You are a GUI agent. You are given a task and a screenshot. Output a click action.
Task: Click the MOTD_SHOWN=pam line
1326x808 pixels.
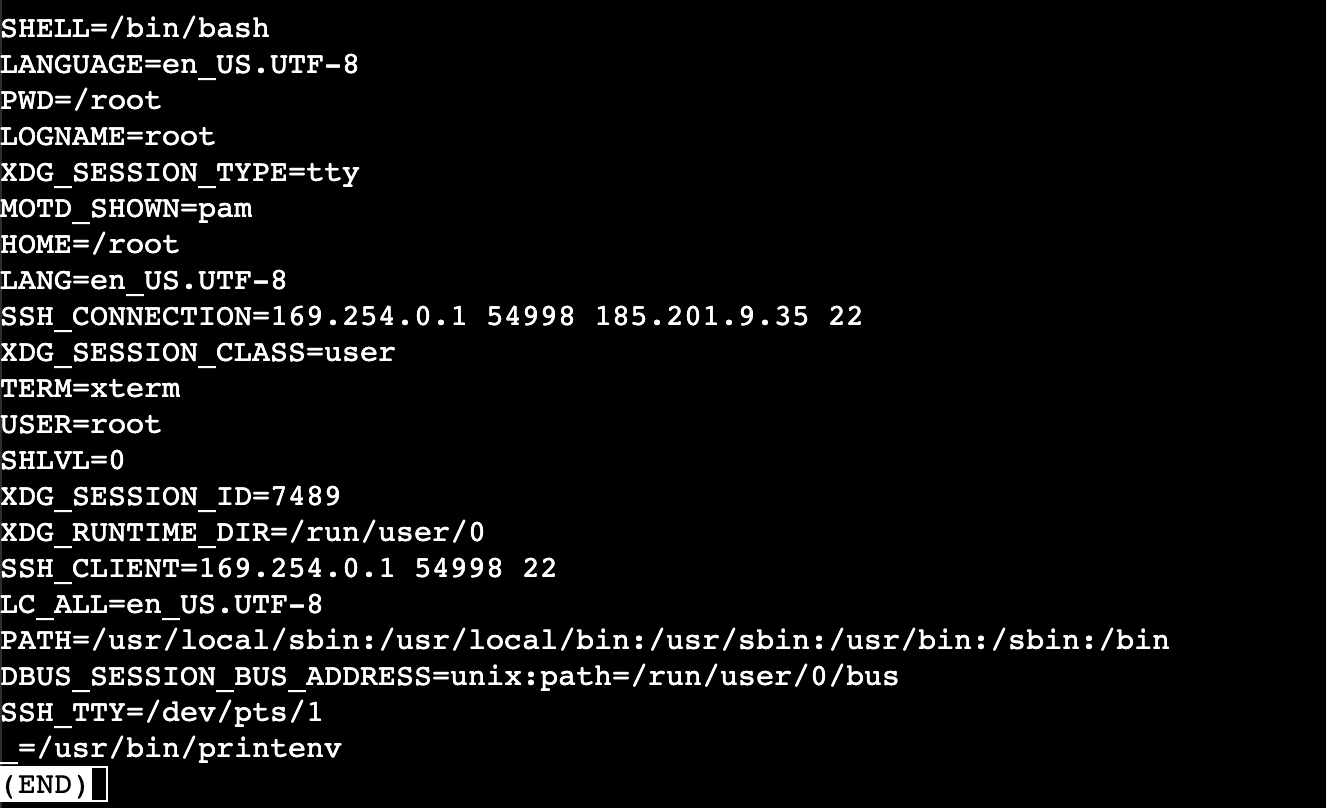[126, 208]
